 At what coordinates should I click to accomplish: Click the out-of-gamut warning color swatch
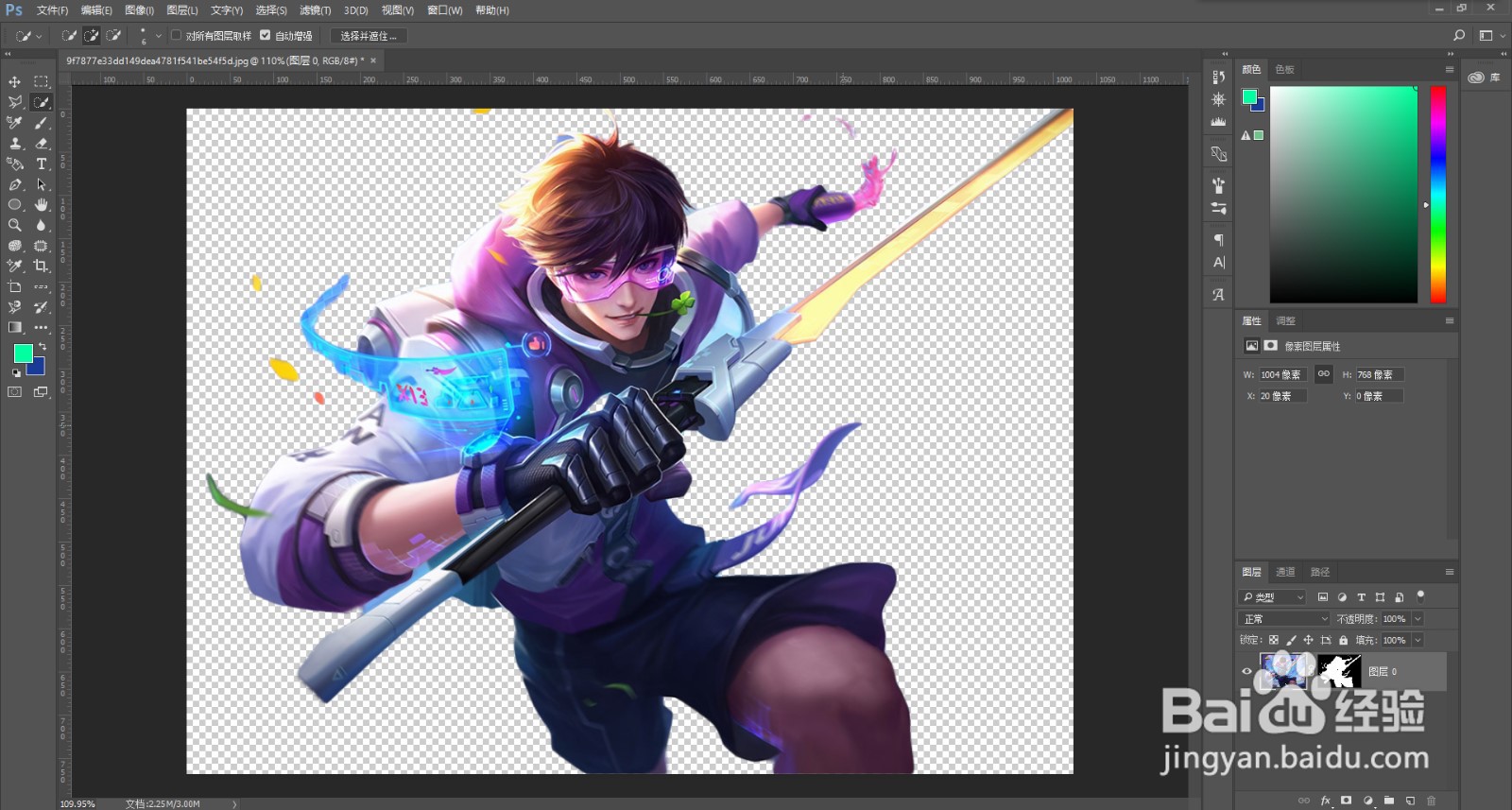pos(1259,135)
